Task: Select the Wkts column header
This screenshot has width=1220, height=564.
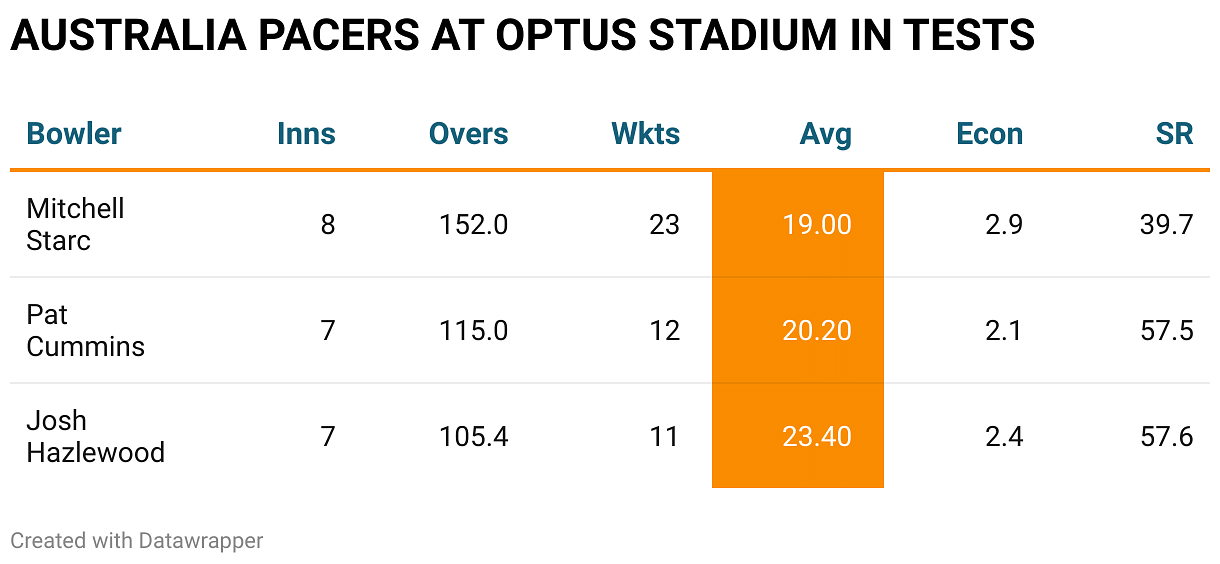Action: point(646,134)
